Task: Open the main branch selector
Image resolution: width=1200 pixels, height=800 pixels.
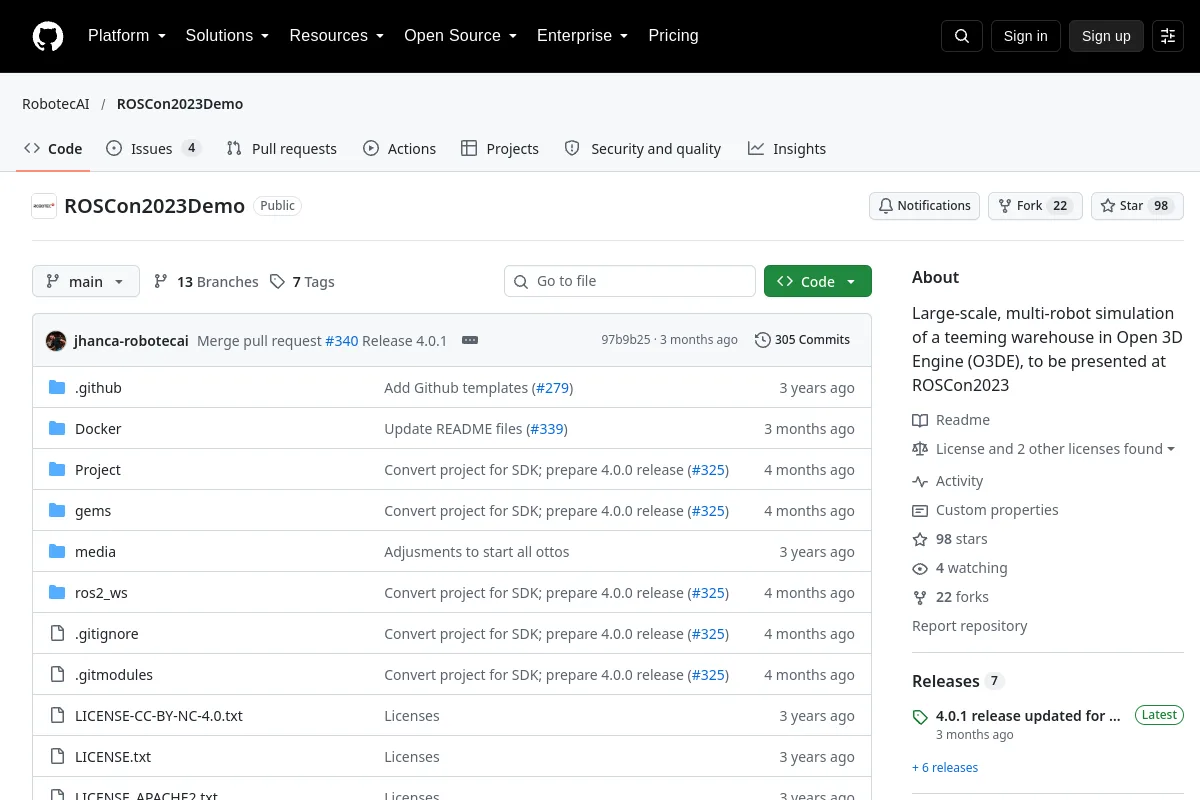Action: click(86, 282)
